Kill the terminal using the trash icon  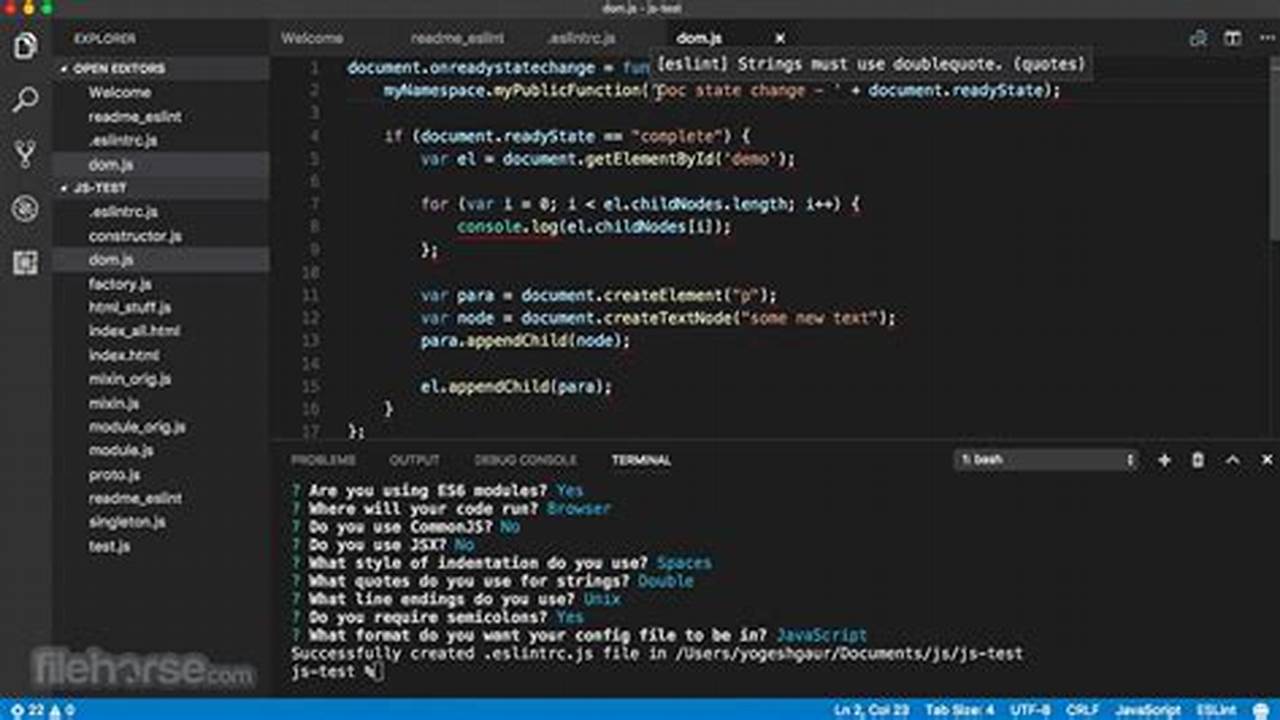pyautogui.click(x=1197, y=460)
